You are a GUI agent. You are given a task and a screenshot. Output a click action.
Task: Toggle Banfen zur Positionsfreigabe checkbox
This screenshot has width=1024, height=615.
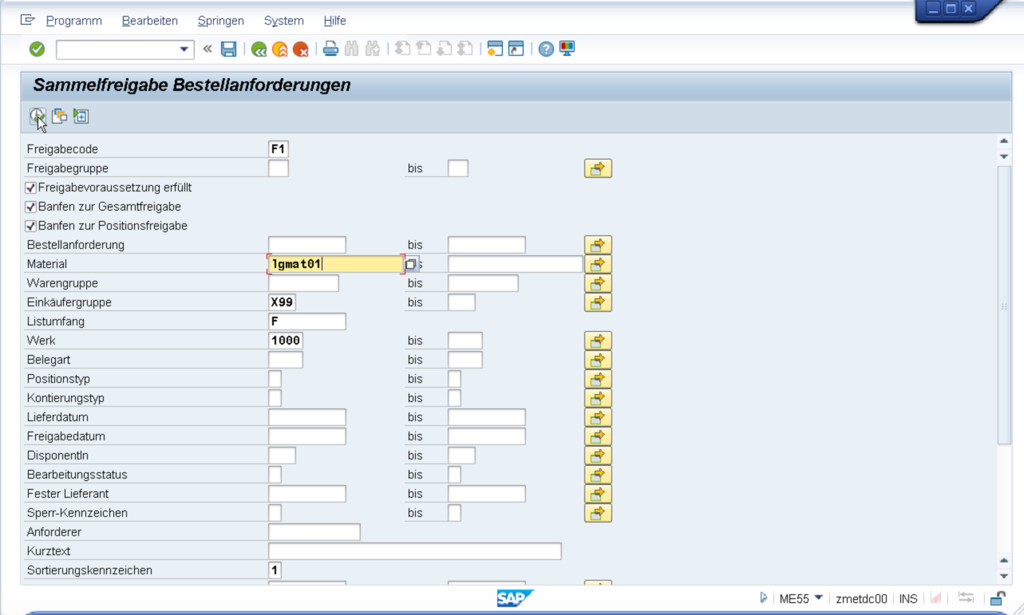(x=31, y=226)
